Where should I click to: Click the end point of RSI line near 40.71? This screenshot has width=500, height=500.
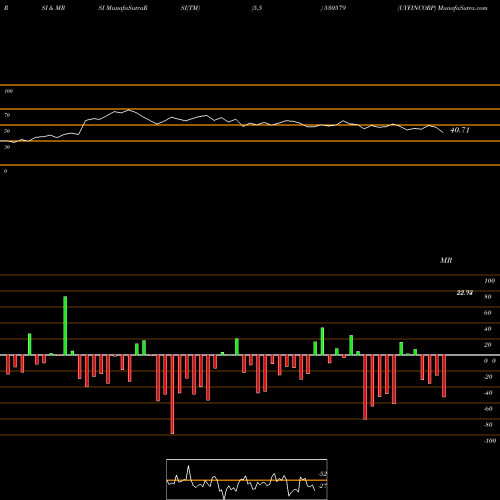(x=443, y=133)
